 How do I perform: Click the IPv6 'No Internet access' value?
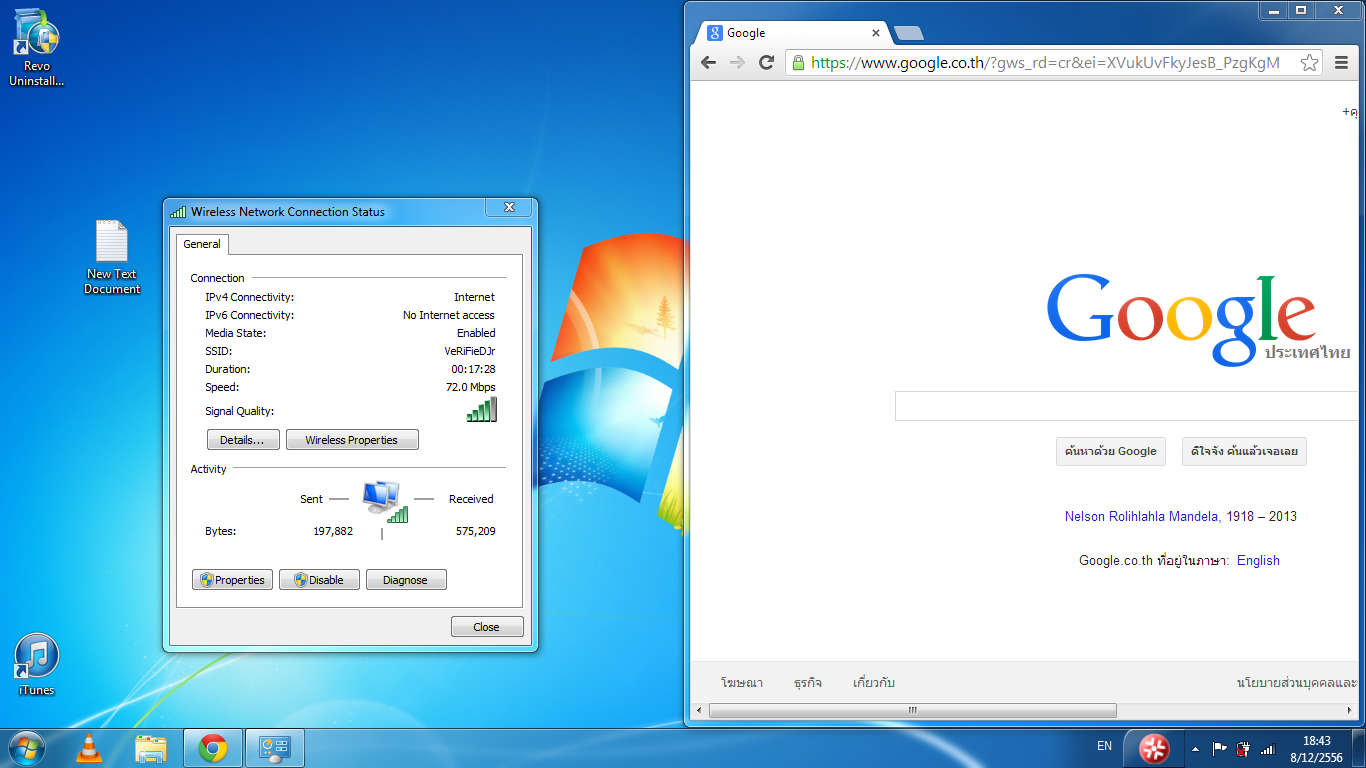coord(449,315)
